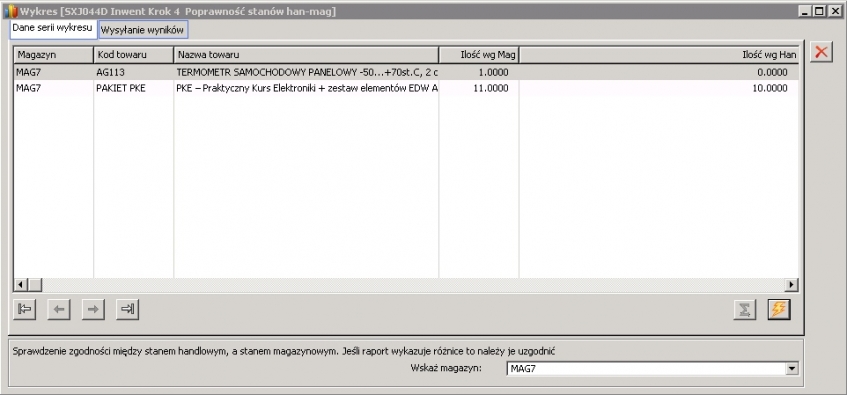Image resolution: width=847 pixels, height=395 pixels.
Task: Sort by Magazyn column header
Action: 53,55
